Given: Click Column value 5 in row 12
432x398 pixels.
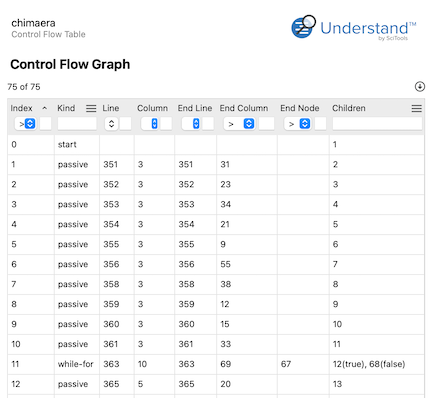Looking at the screenshot, I should [x=140, y=384].
